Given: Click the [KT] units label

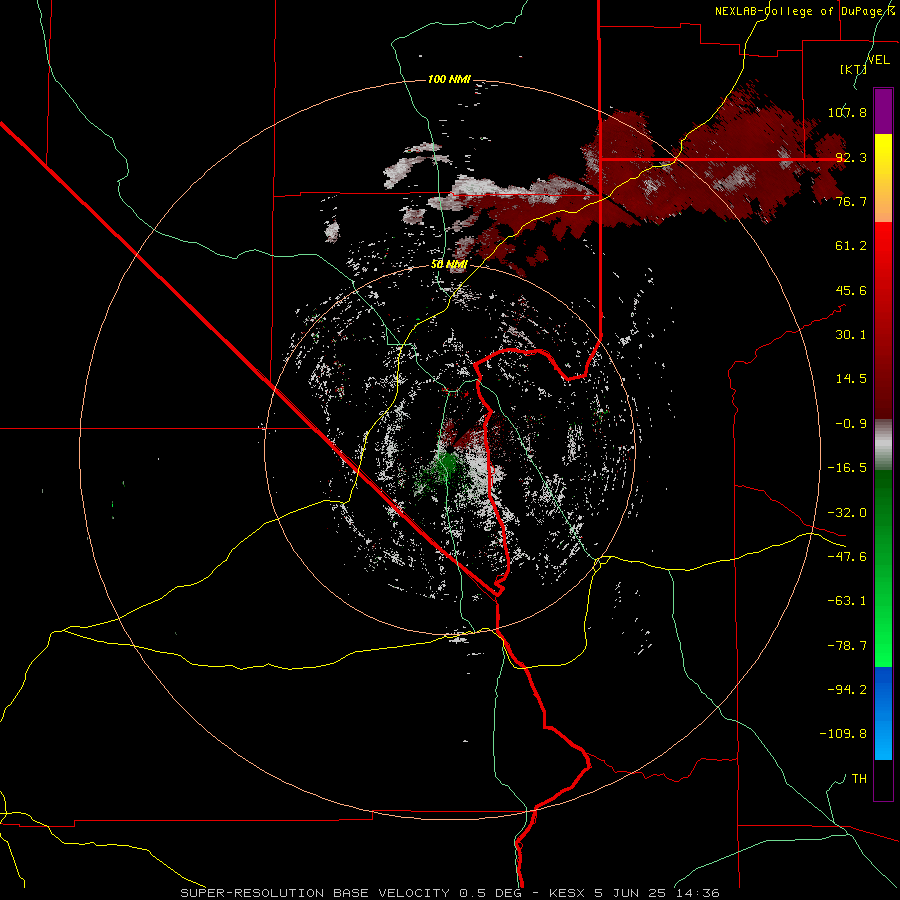Looking at the screenshot, I should (x=854, y=69).
